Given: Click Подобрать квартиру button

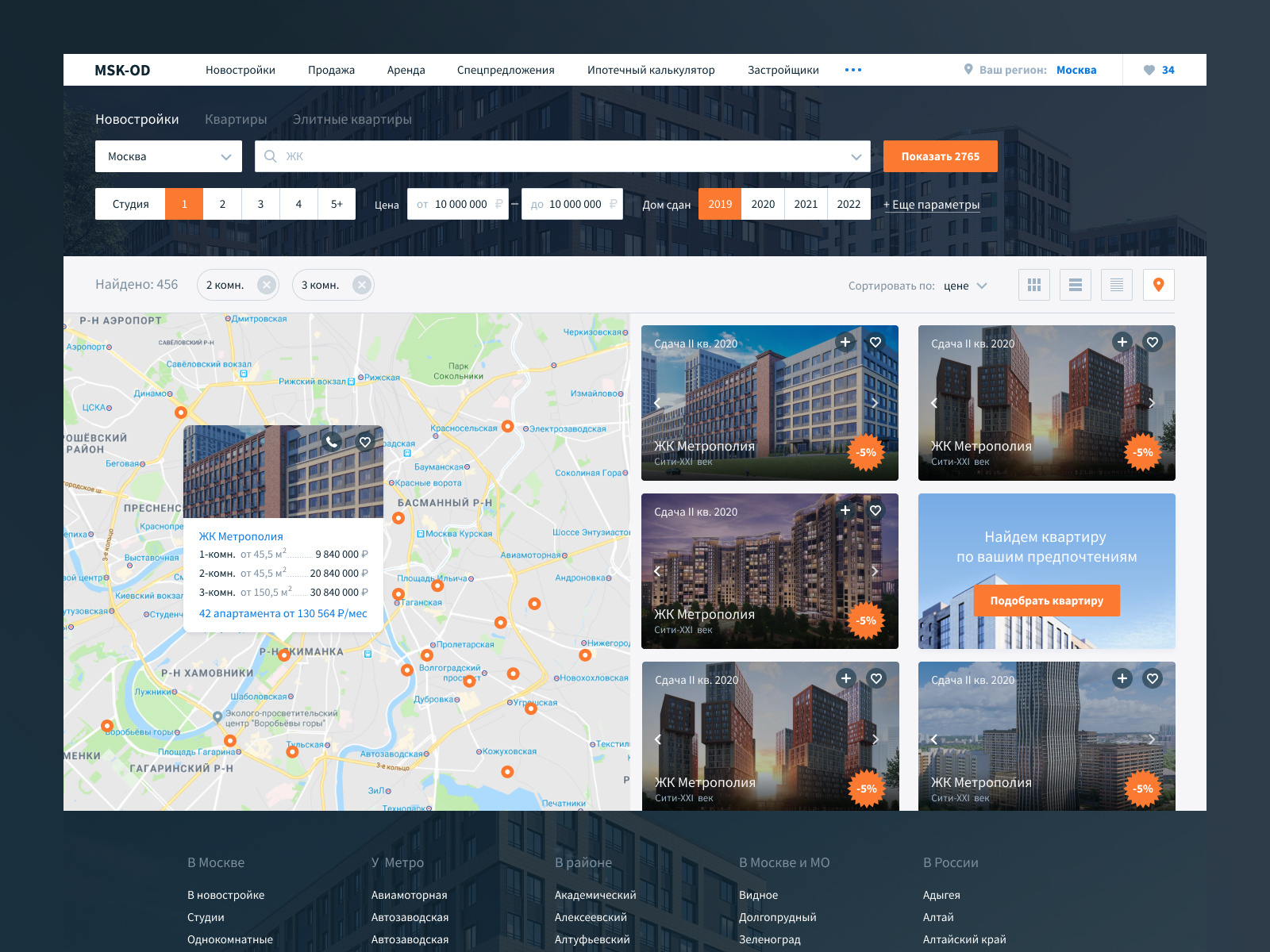Looking at the screenshot, I should (x=1047, y=601).
